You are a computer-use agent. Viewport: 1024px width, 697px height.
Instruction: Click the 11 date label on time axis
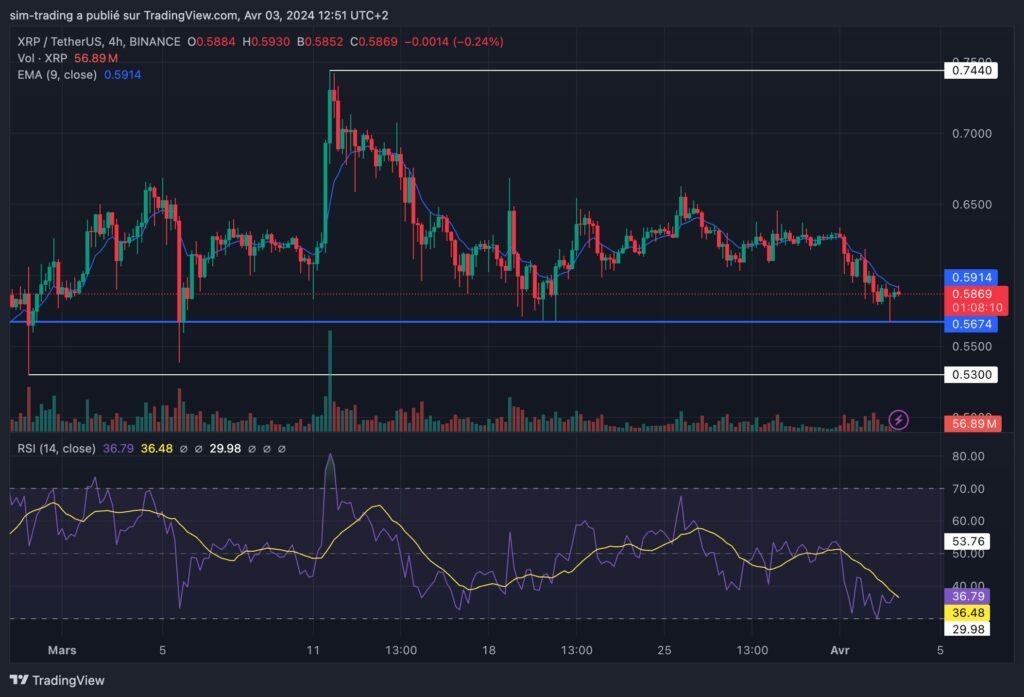click(313, 650)
